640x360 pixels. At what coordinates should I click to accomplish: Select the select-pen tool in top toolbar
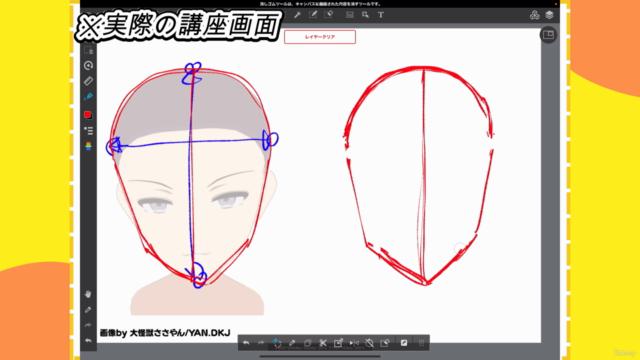[x=313, y=15]
